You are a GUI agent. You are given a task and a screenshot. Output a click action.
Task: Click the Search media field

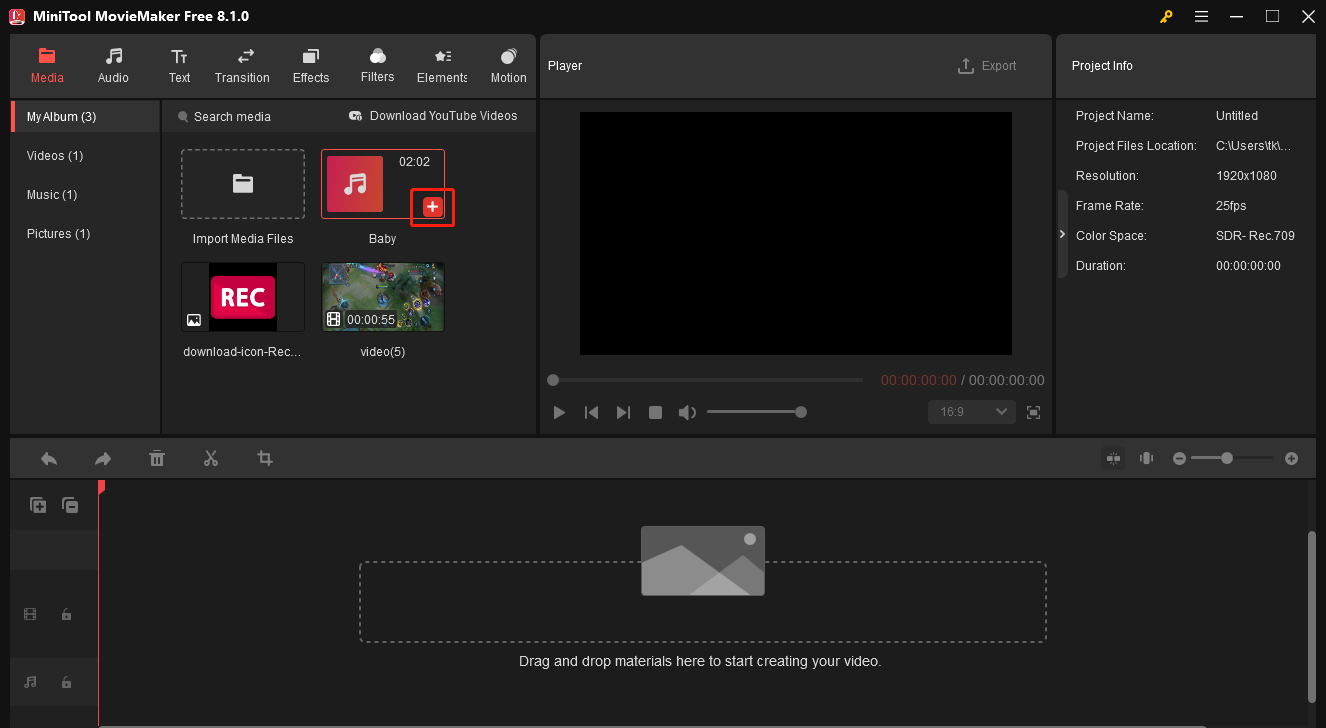click(x=232, y=116)
